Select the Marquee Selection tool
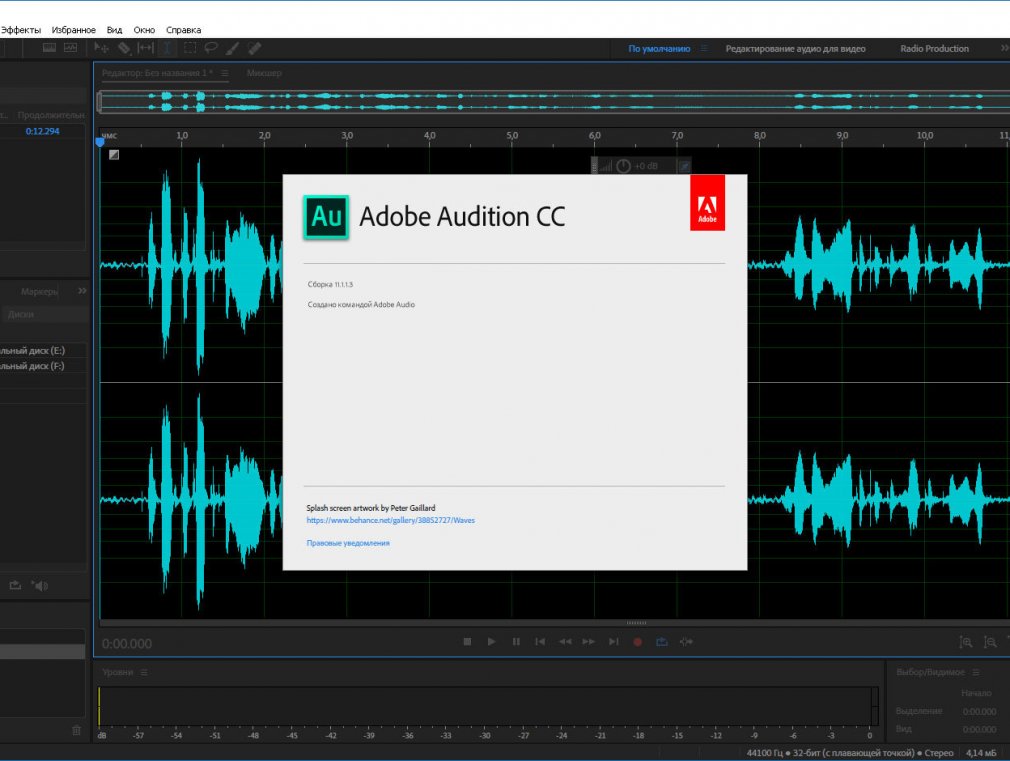 coord(189,48)
